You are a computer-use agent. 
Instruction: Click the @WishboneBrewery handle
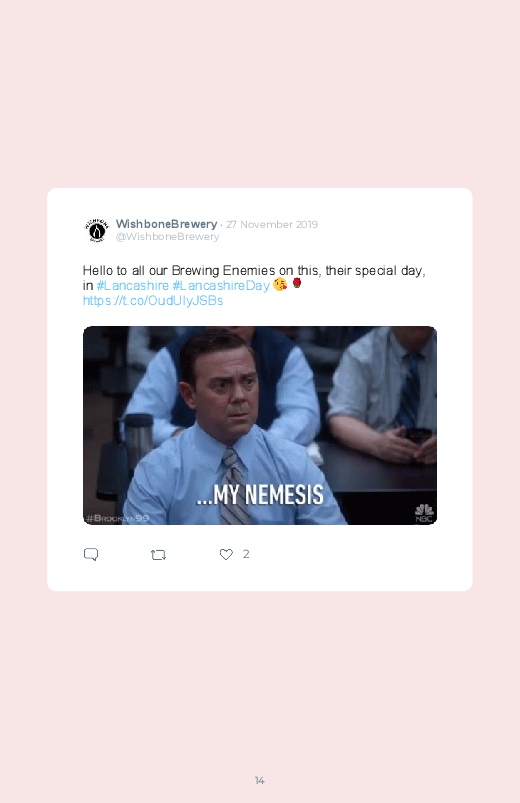168,237
